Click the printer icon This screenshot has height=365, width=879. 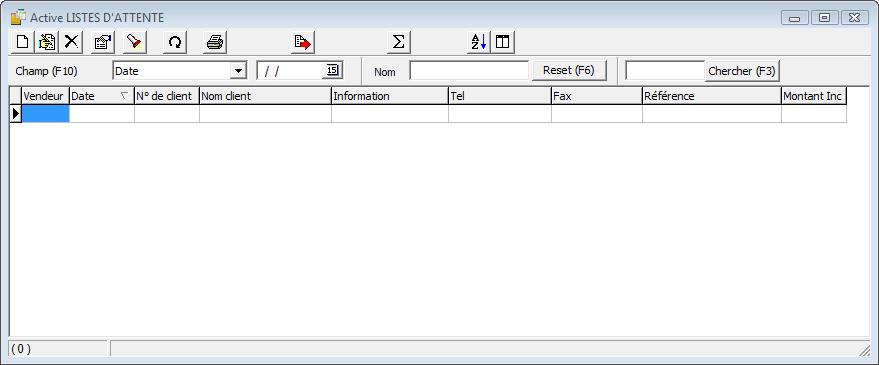click(215, 42)
